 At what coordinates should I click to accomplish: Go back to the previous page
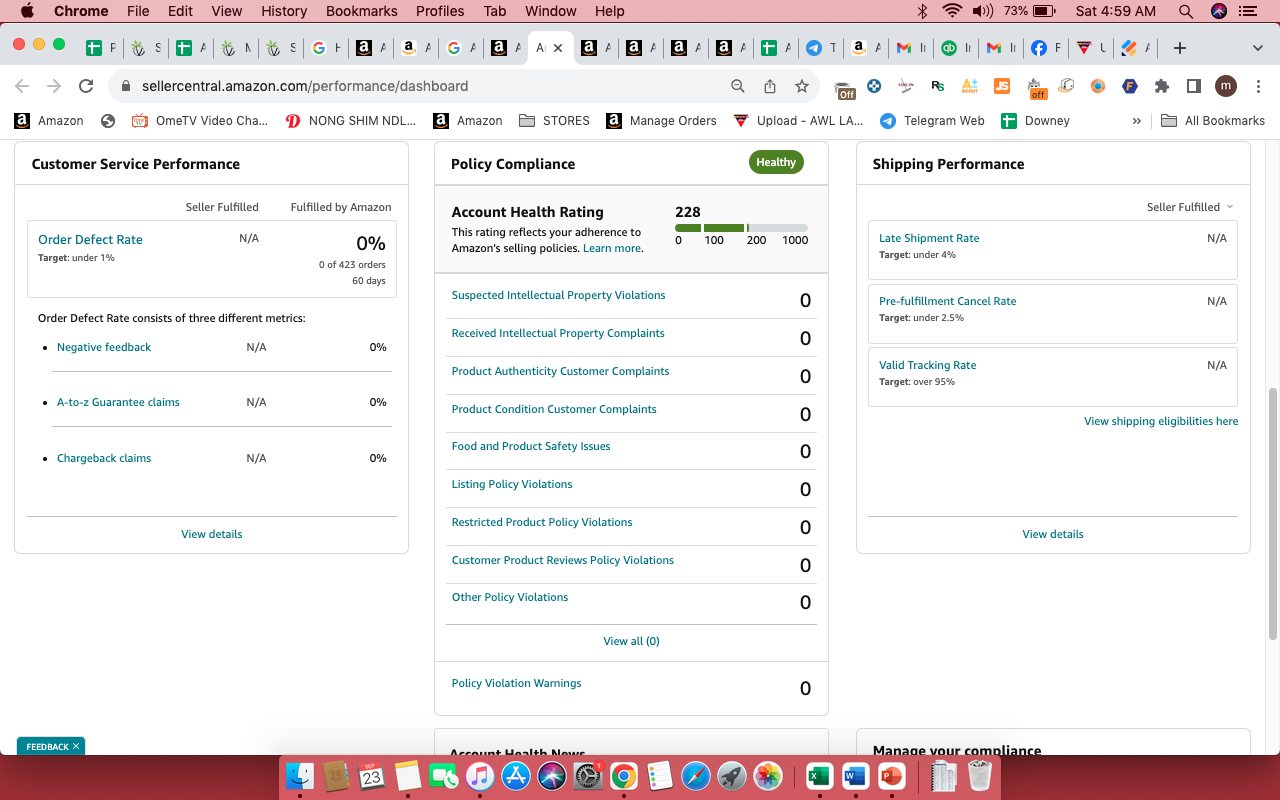point(22,86)
